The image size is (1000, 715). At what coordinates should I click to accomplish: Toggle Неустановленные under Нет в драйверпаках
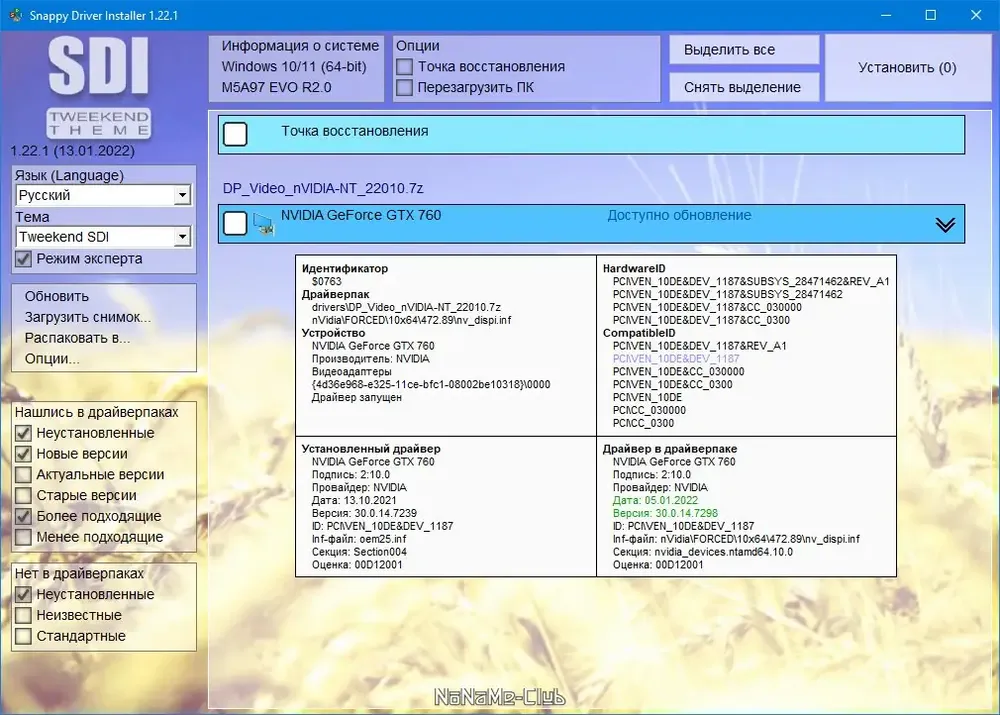tap(23, 594)
